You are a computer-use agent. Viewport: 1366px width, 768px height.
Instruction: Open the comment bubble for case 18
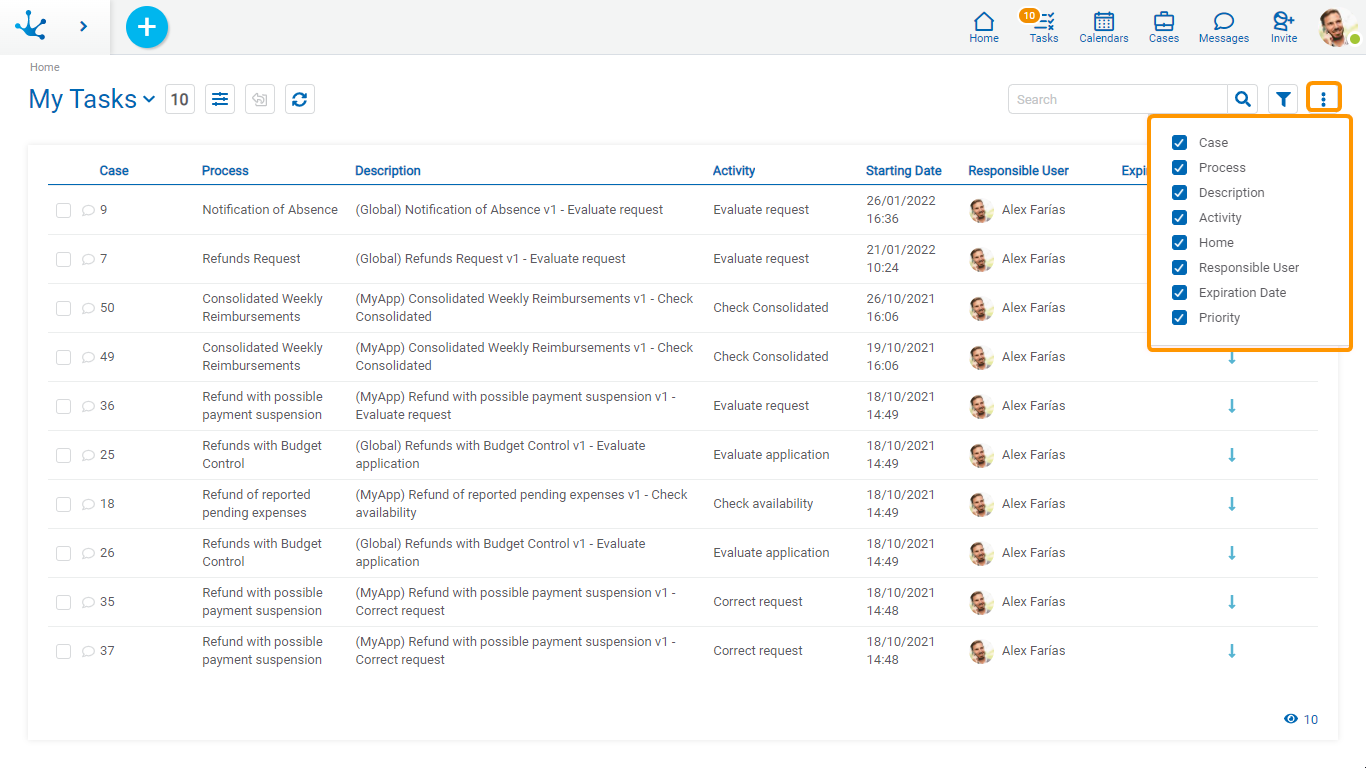(88, 504)
